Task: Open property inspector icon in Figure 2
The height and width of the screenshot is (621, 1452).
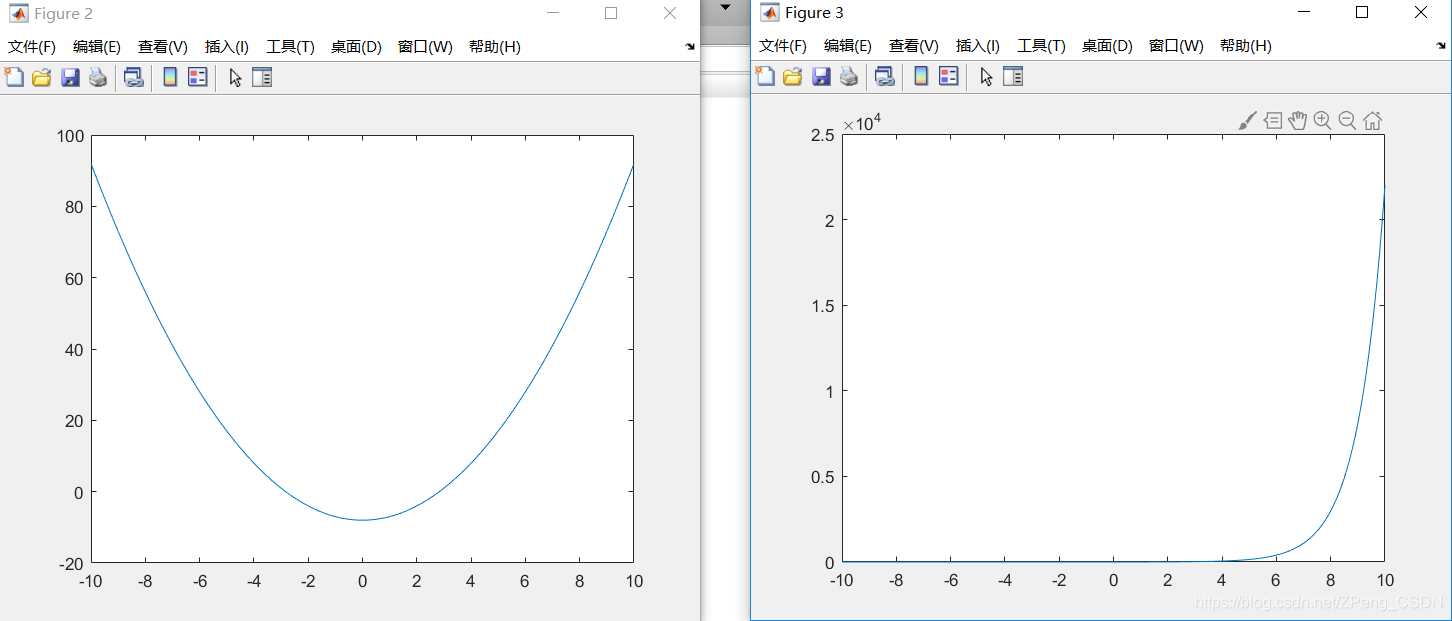Action: pos(262,77)
